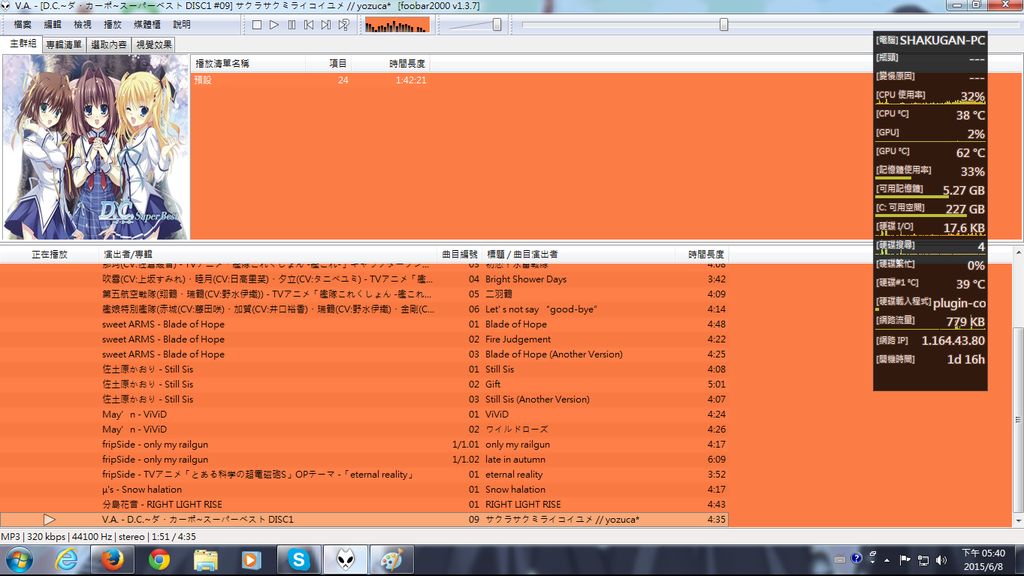Image resolution: width=1024 pixels, height=576 pixels.
Task: Click the spectrum visualization in the toolbar
Action: click(397, 25)
